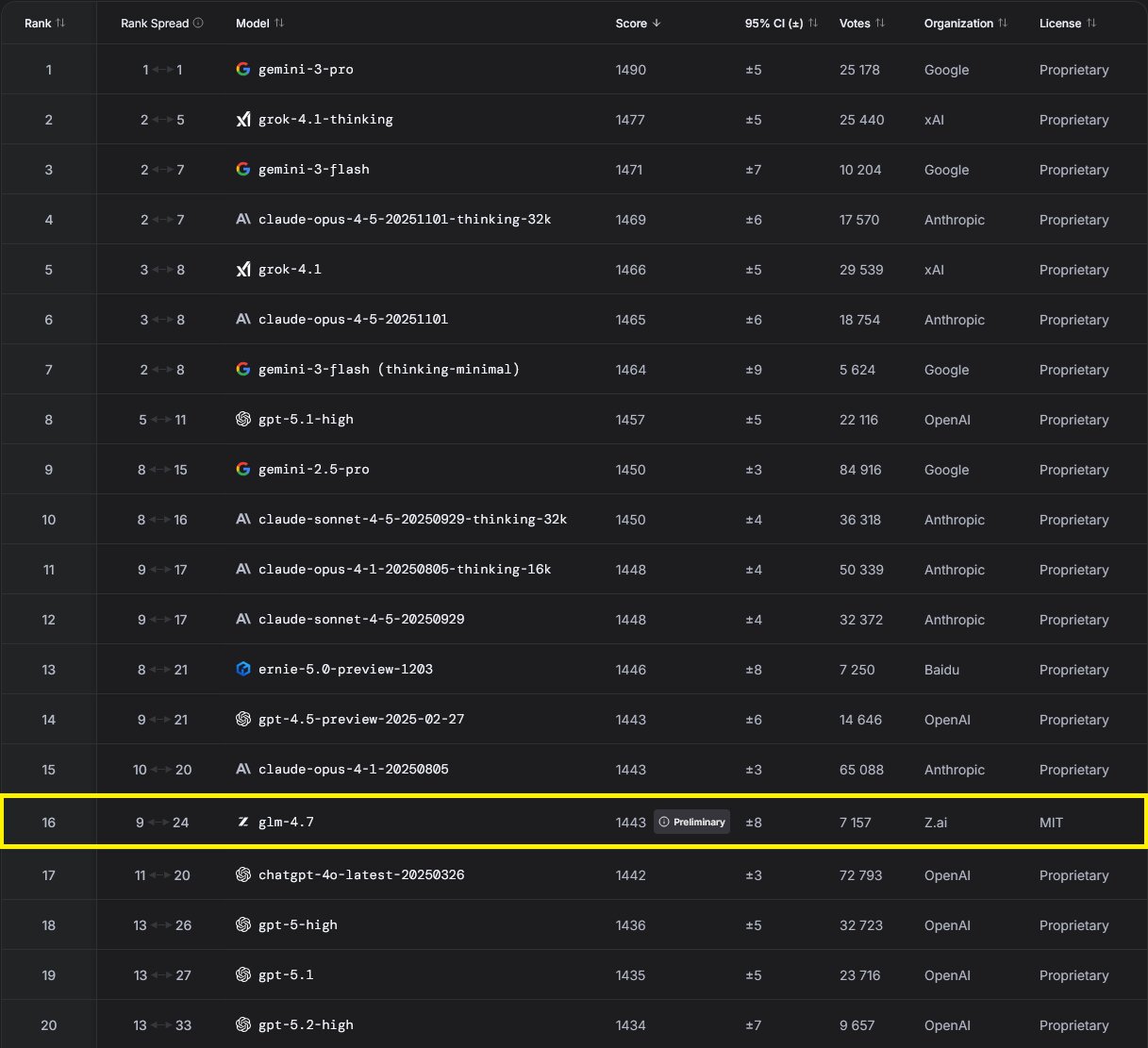
Task: Sort by Model using its sort icon
Action: click(x=279, y=23)
